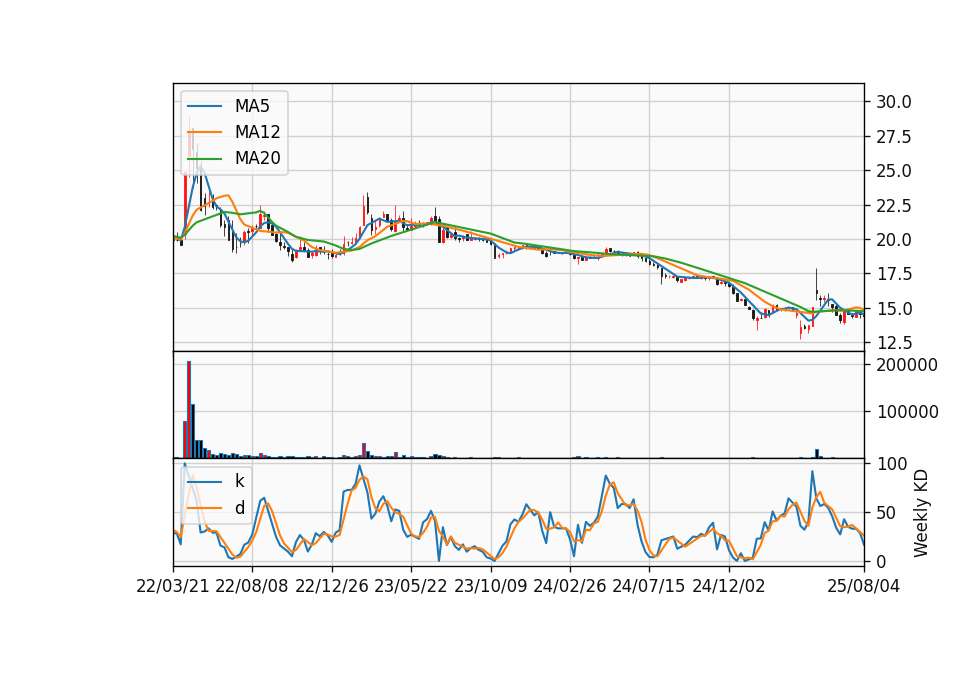Click the Weekly KD axis label
This screenshot has width=960, height=690.
tap(920, 513)
